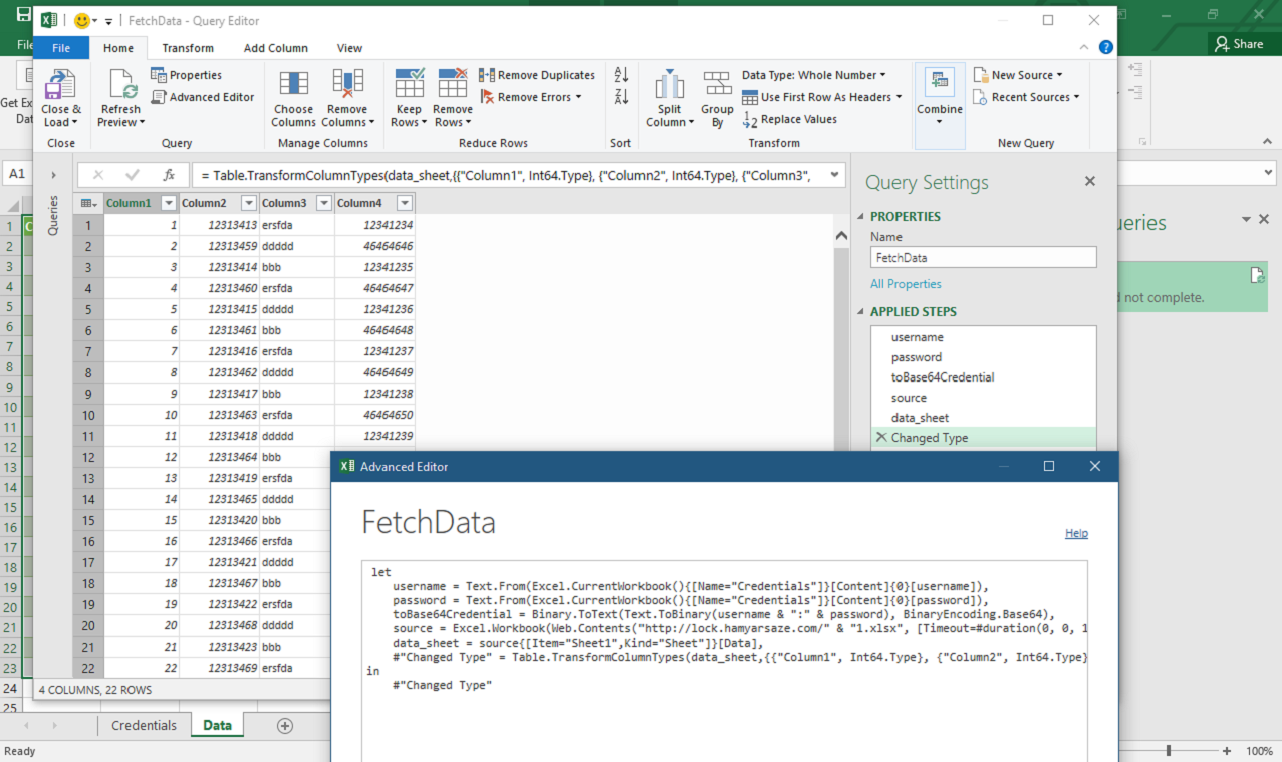Click the Share button in Excel
Viewport: 1282px width, 762px height.
coord(1240,43)
